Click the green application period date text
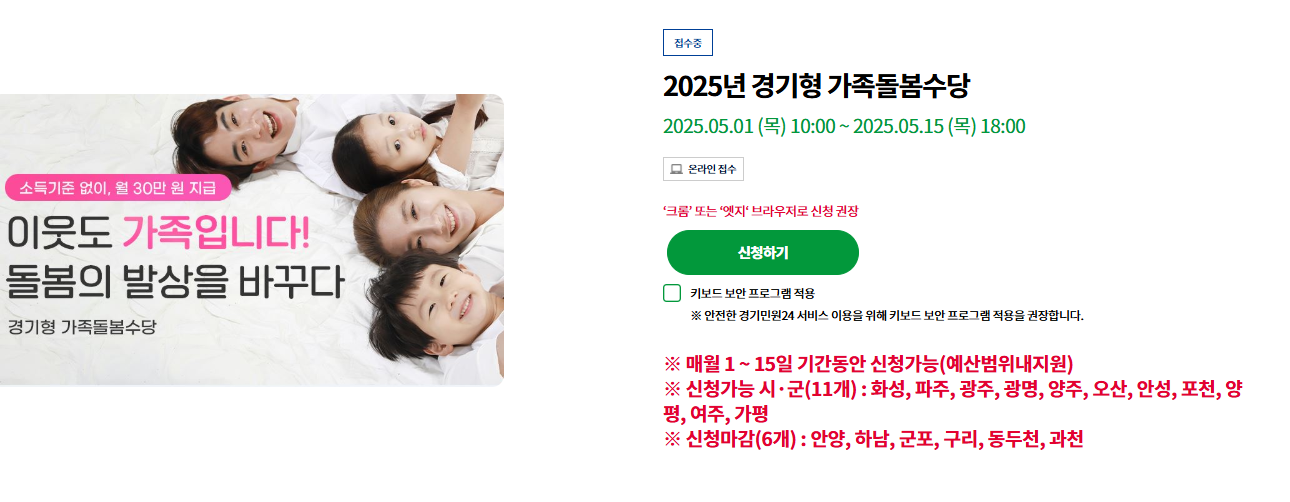 tap(844, 126)
